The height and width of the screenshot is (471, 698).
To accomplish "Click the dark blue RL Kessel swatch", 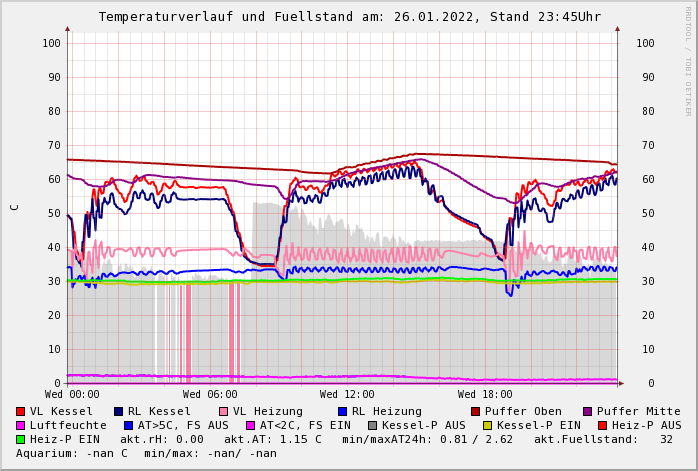I will [119, 411].
